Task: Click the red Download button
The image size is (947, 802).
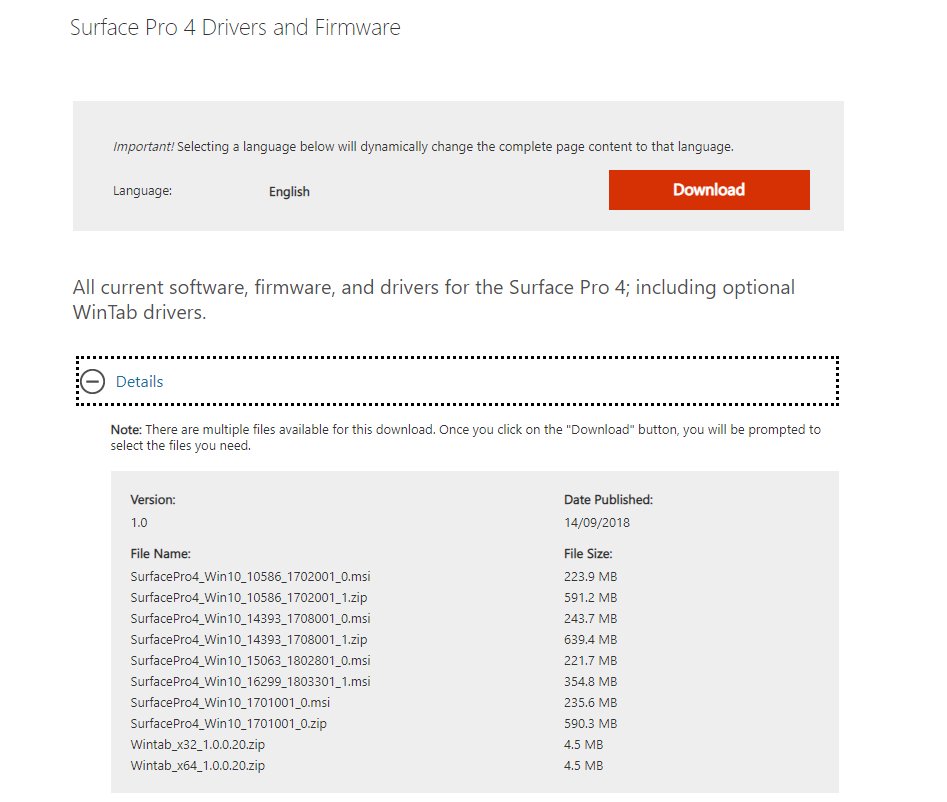Action: [708, 189]
